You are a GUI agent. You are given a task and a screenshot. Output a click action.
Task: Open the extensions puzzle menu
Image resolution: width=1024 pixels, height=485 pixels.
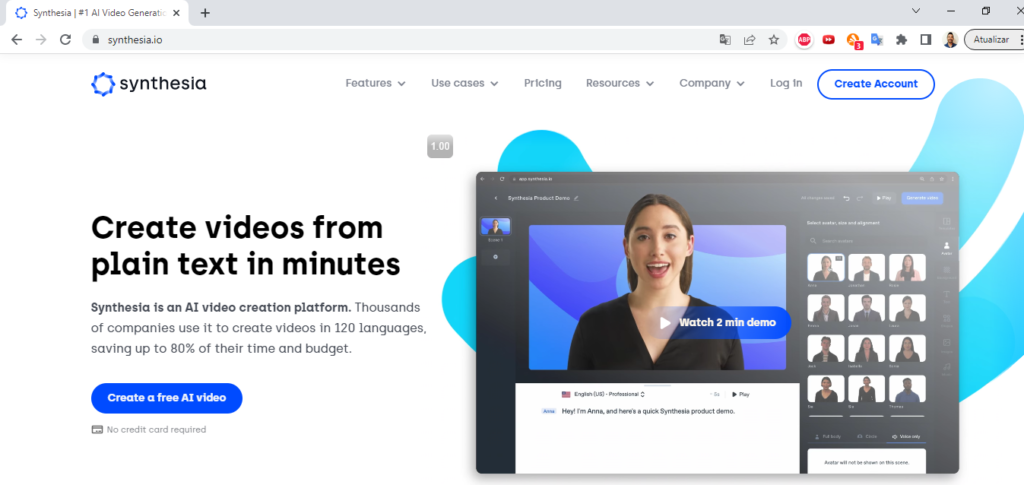(901, 40)
